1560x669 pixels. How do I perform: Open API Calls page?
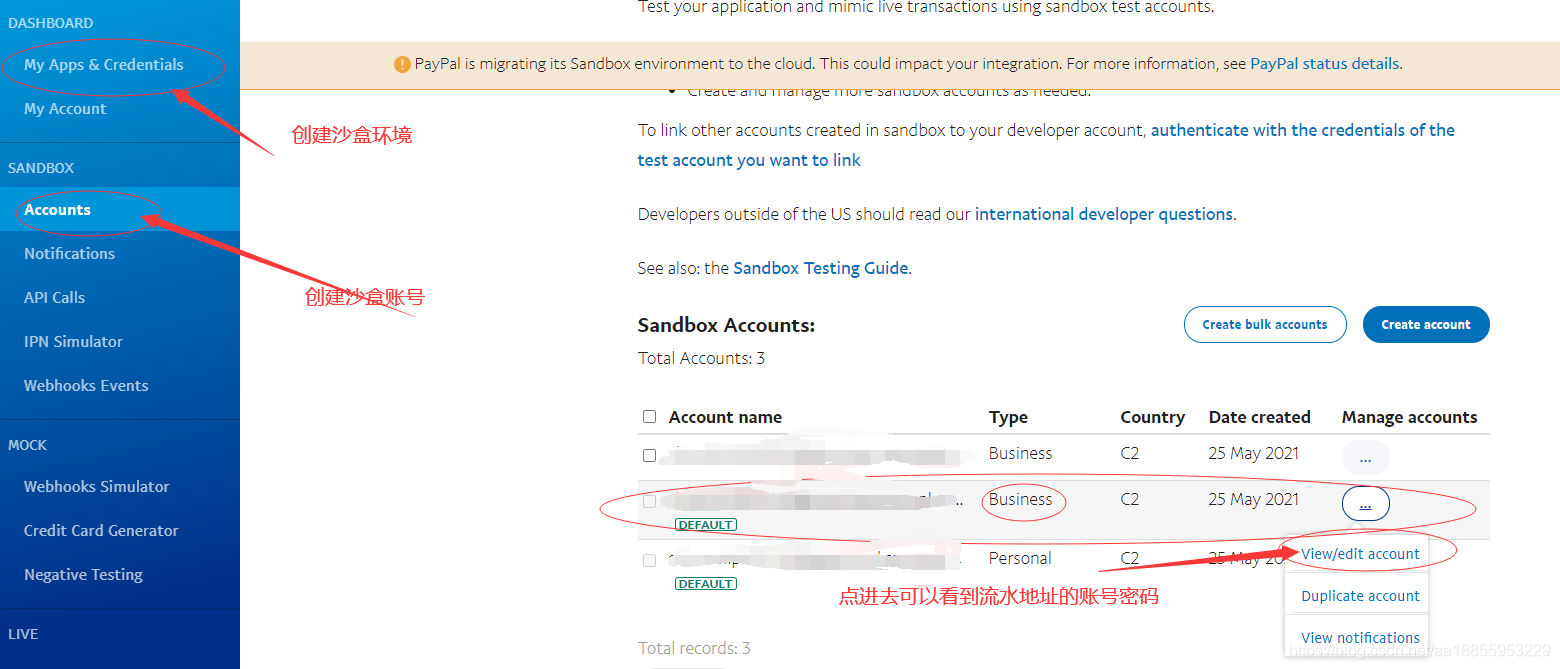click(x=54, y=298)
